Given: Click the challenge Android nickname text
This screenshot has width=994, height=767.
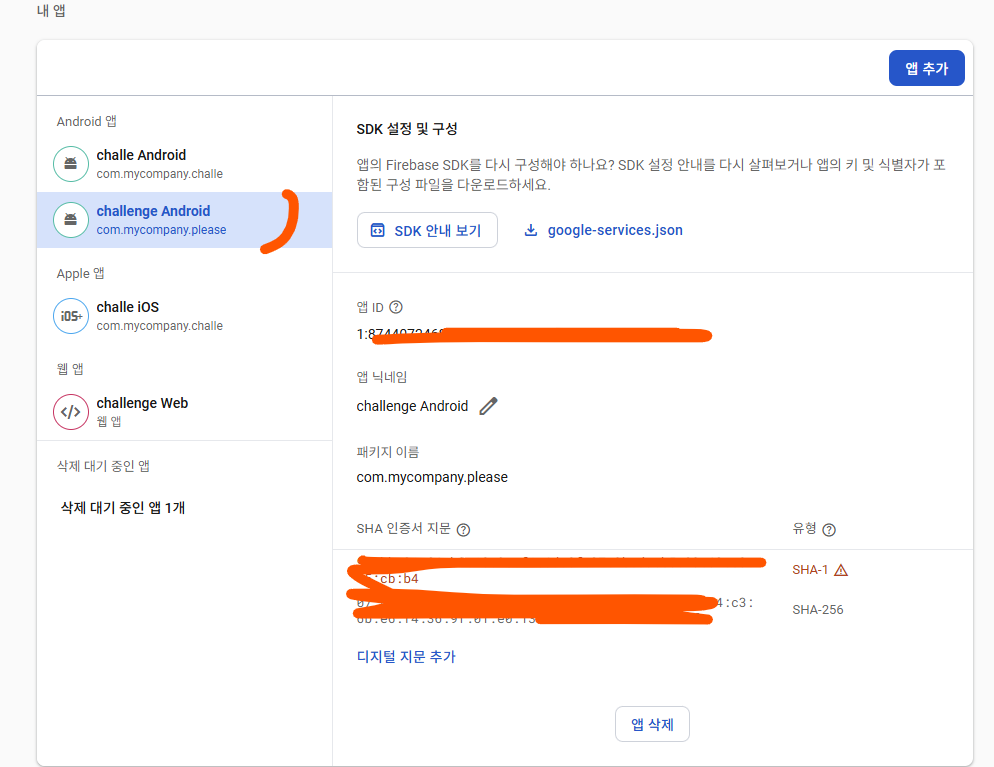Looking at the screenshot, I should (412, 406).
